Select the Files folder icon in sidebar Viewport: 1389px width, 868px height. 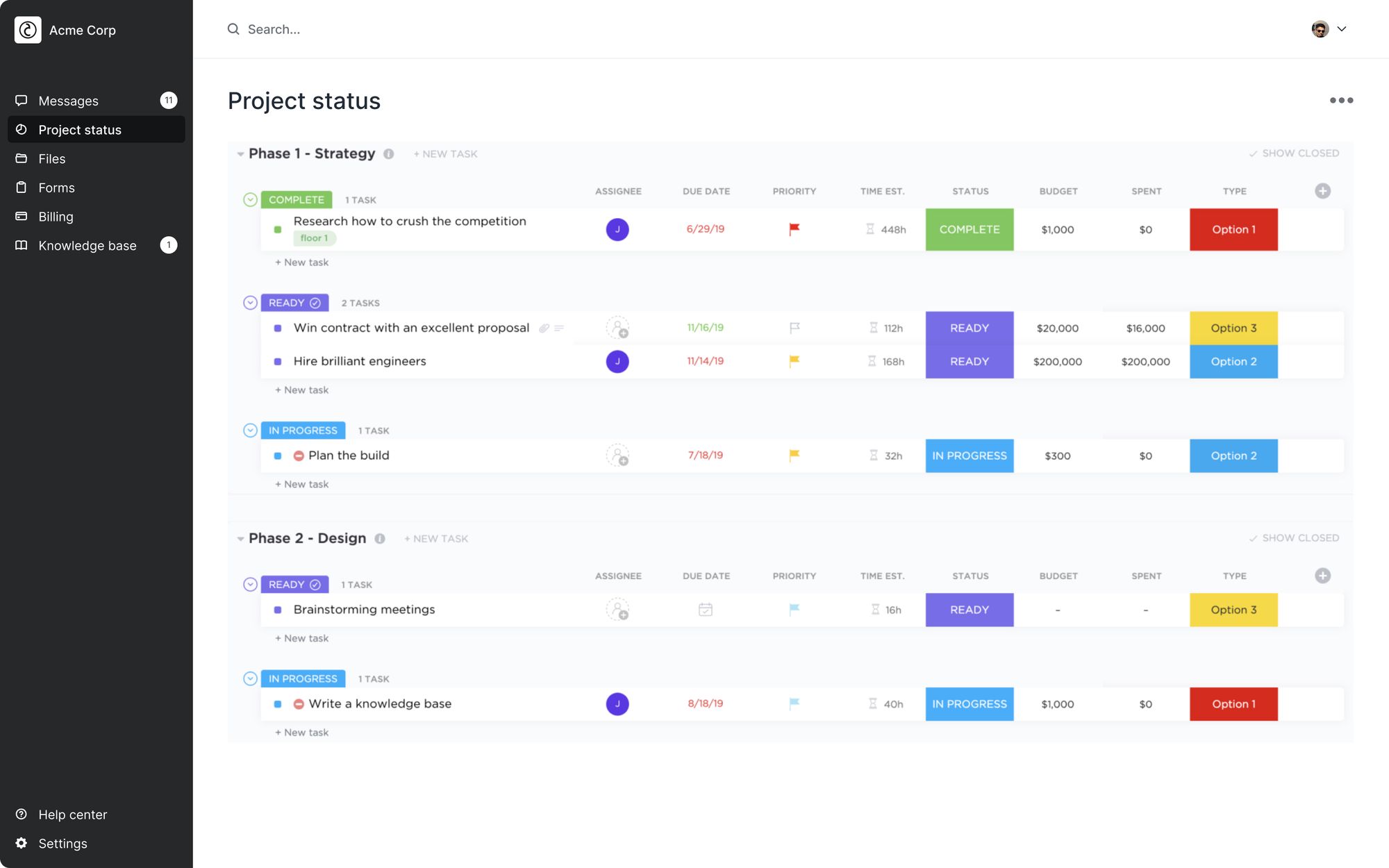(x=21, y=158)
